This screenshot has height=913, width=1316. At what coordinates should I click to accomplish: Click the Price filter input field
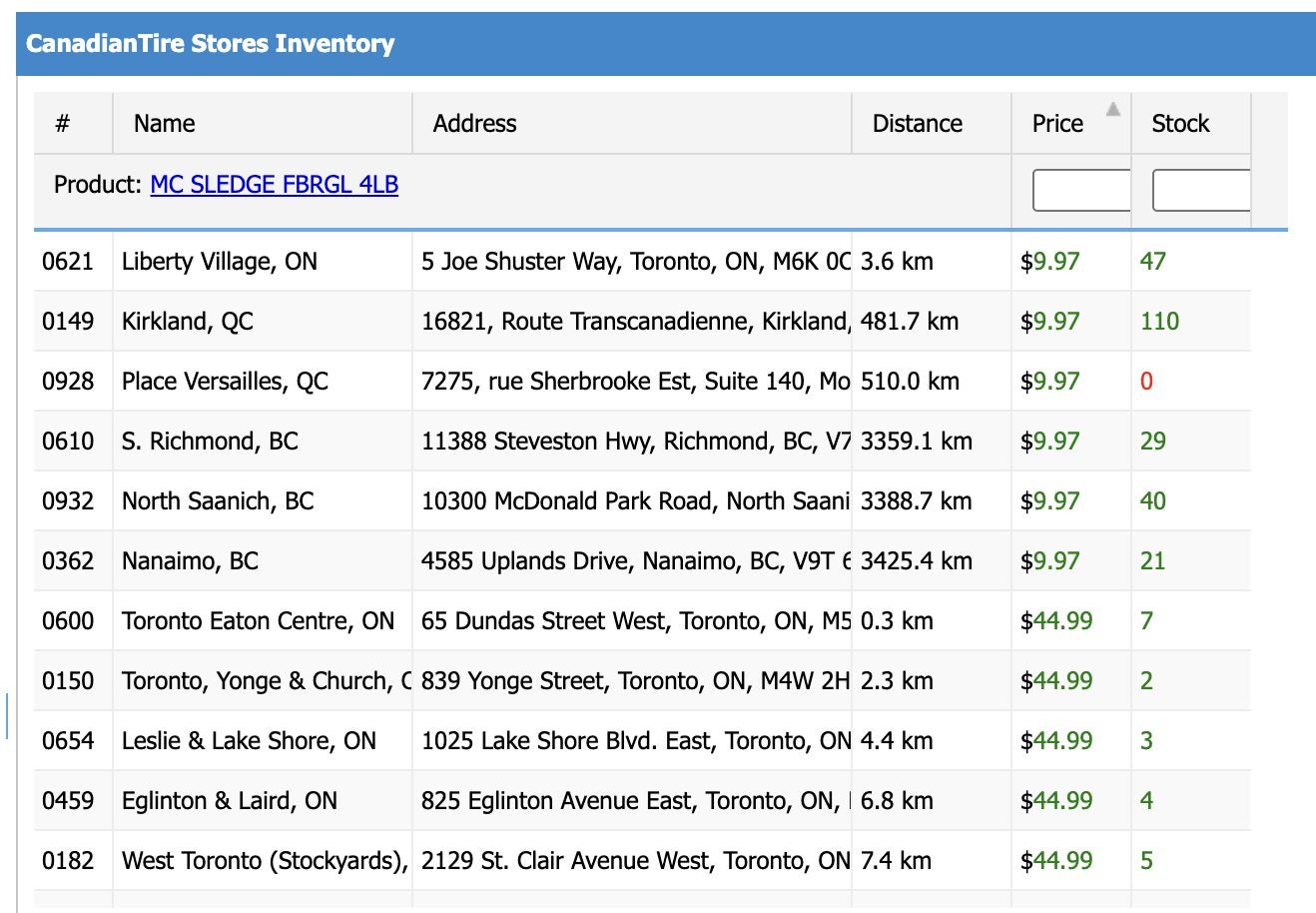(1081, 191)
